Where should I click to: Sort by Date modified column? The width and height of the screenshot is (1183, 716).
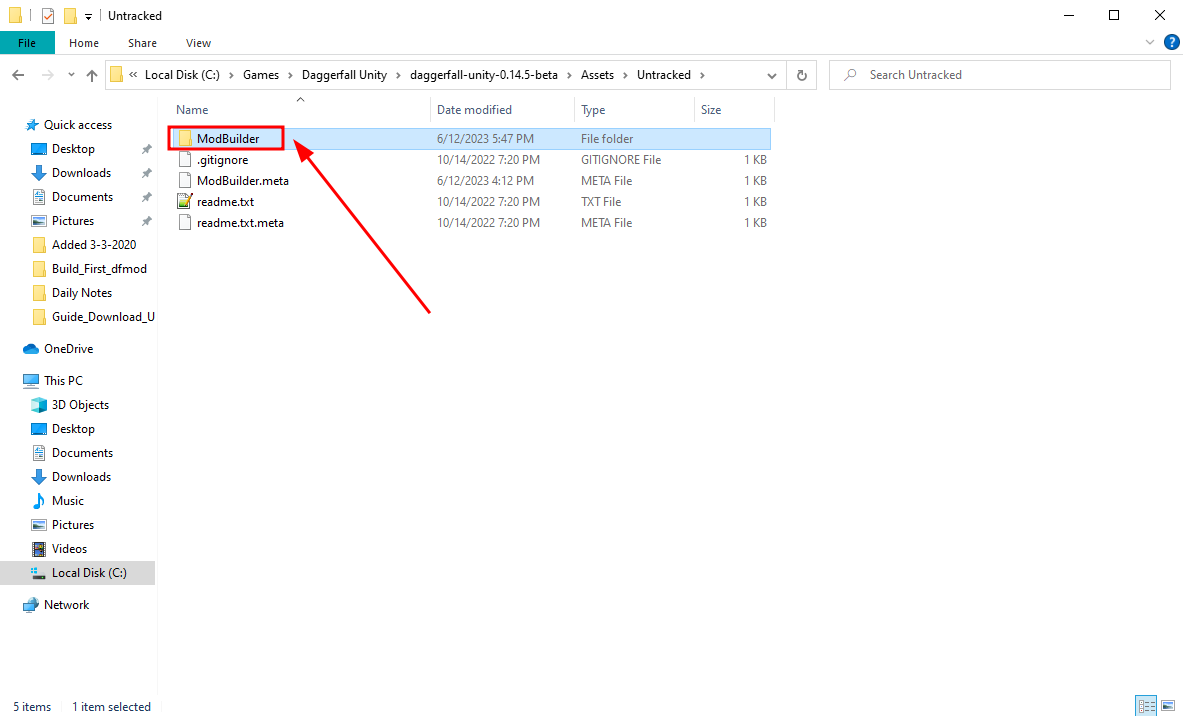pos(502,109)
